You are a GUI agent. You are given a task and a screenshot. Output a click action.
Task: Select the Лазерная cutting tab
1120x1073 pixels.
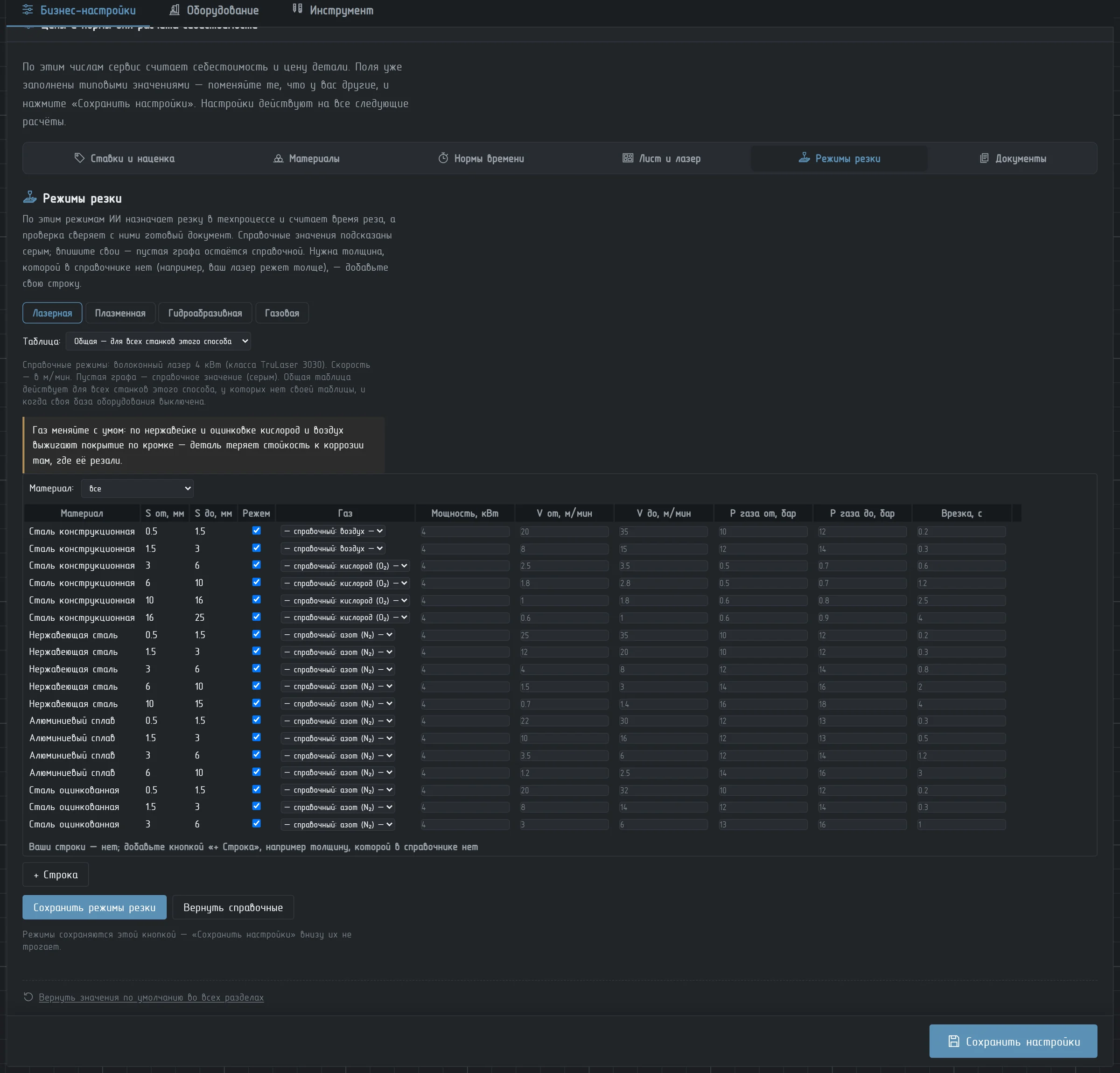tap(52, 313)
